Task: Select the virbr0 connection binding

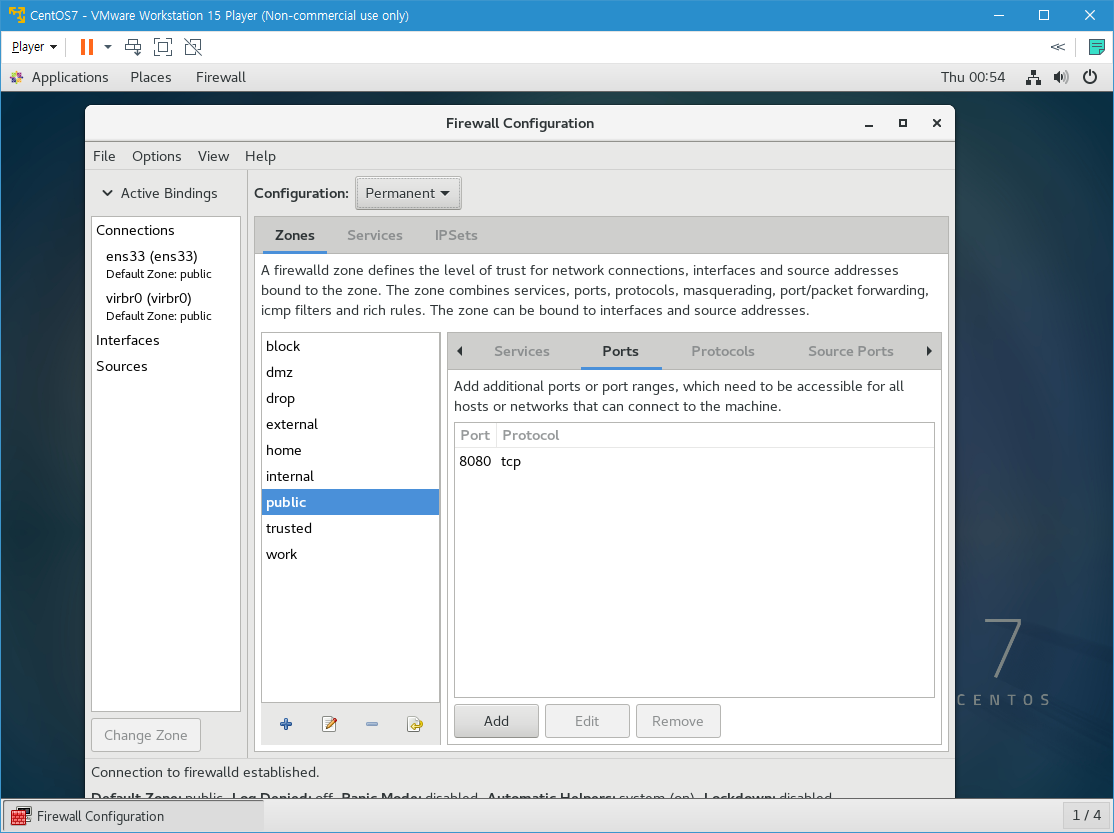Action: tap(166, 306)
